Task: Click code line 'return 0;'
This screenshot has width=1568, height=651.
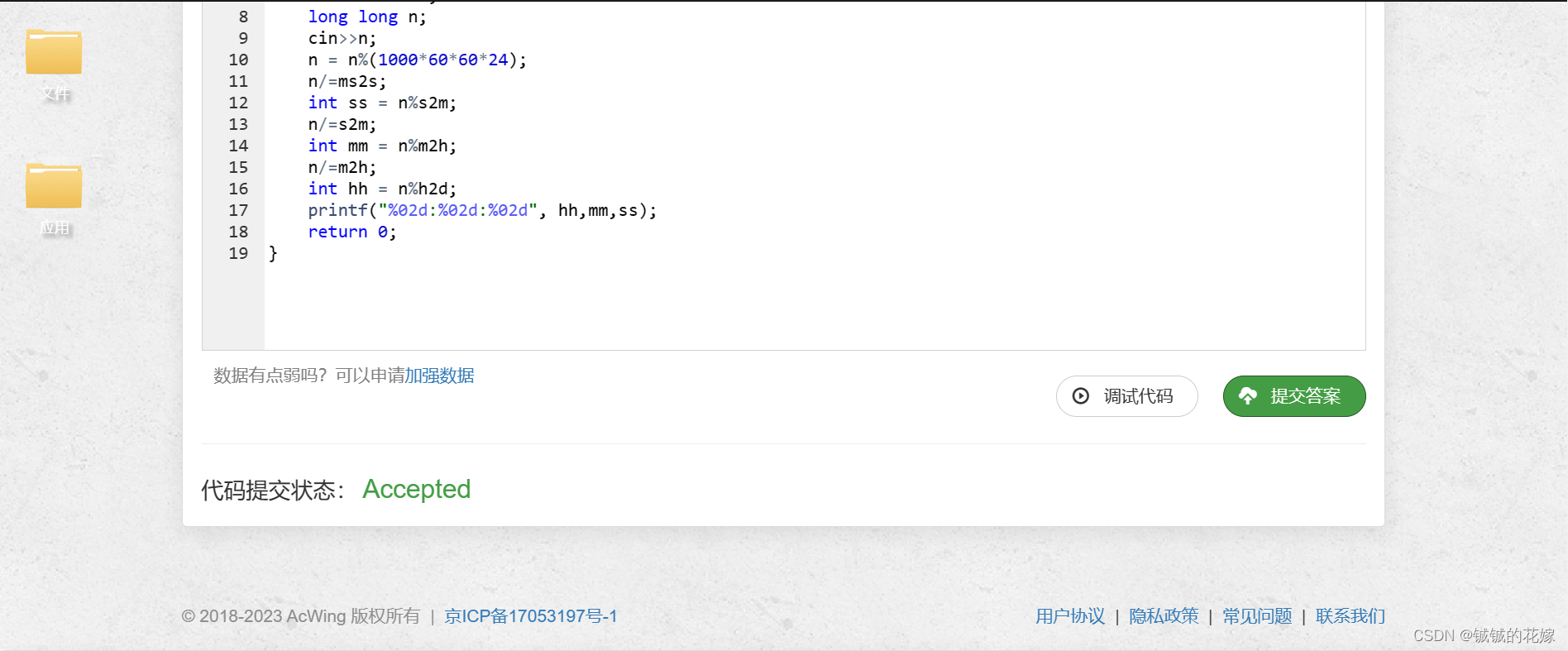Action: pos(352,232)
